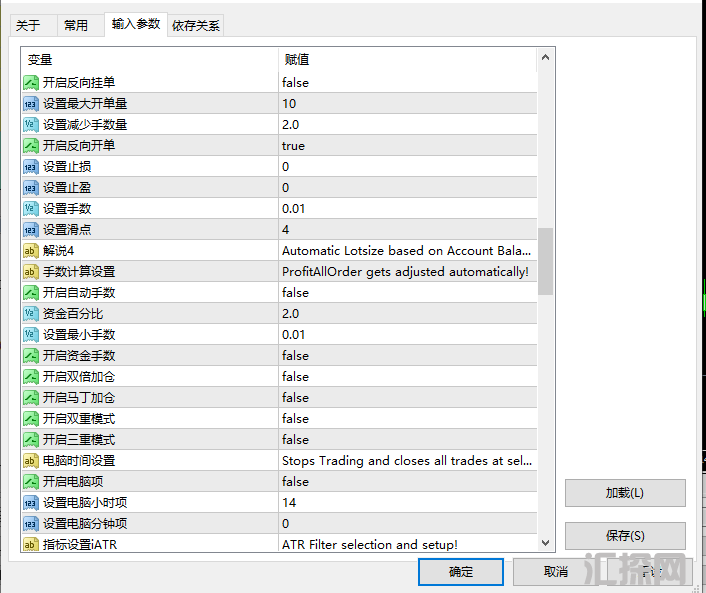Switch to the 常用 tab
The width and height of the screenshot is (706, 593).
(x=76, y=25)
